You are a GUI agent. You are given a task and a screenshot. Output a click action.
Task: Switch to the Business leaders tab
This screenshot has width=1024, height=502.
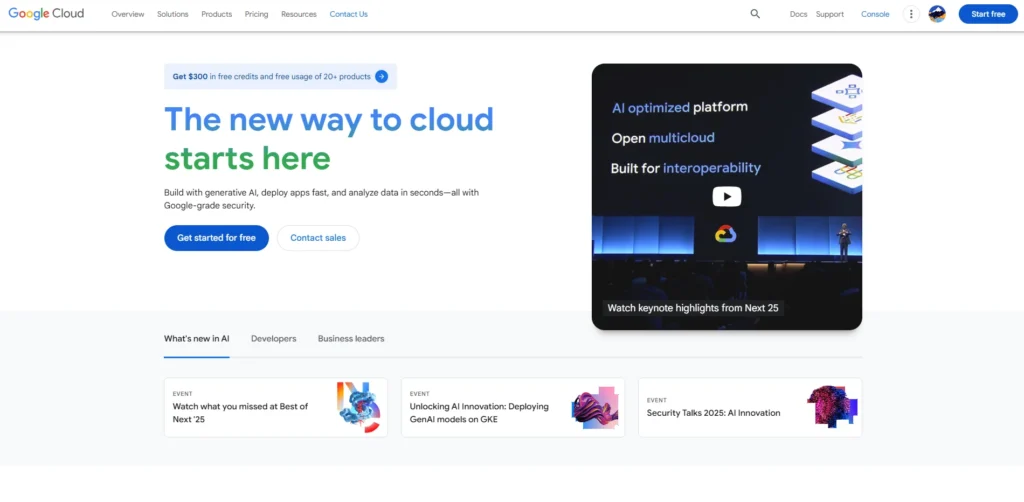[x=351, y=339]
